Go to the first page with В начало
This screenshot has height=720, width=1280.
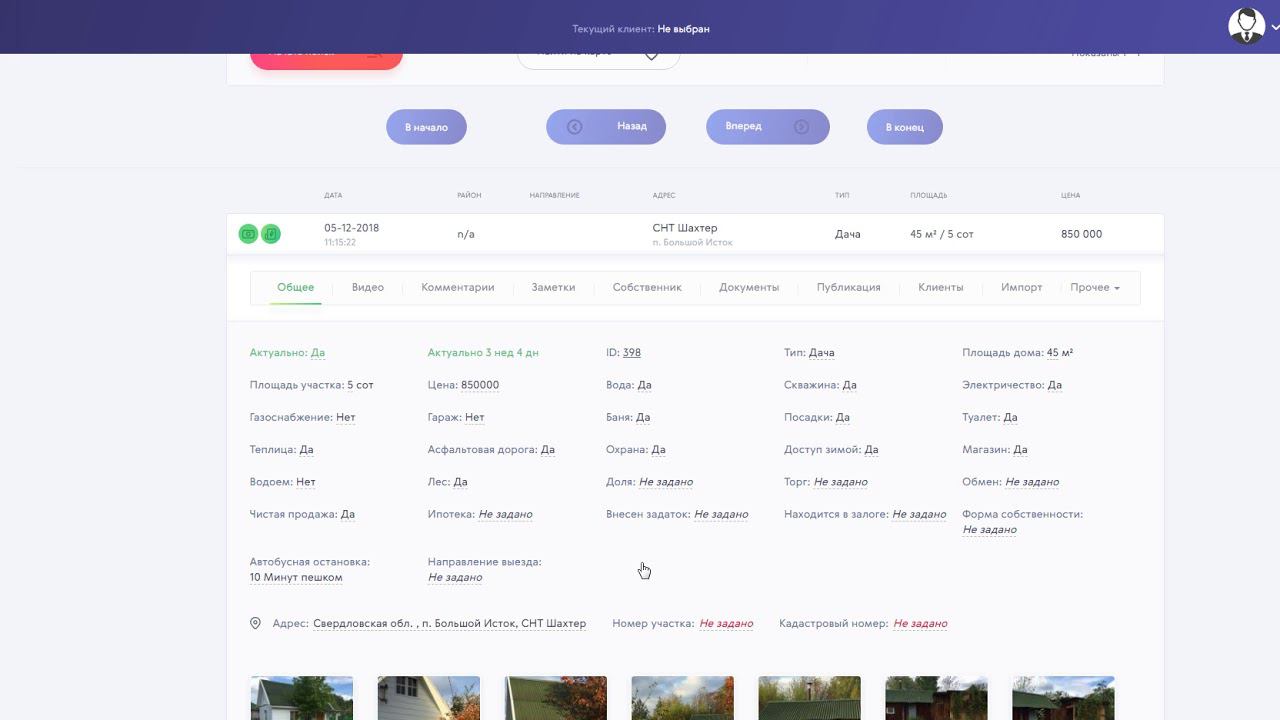(x=426, y=127)
